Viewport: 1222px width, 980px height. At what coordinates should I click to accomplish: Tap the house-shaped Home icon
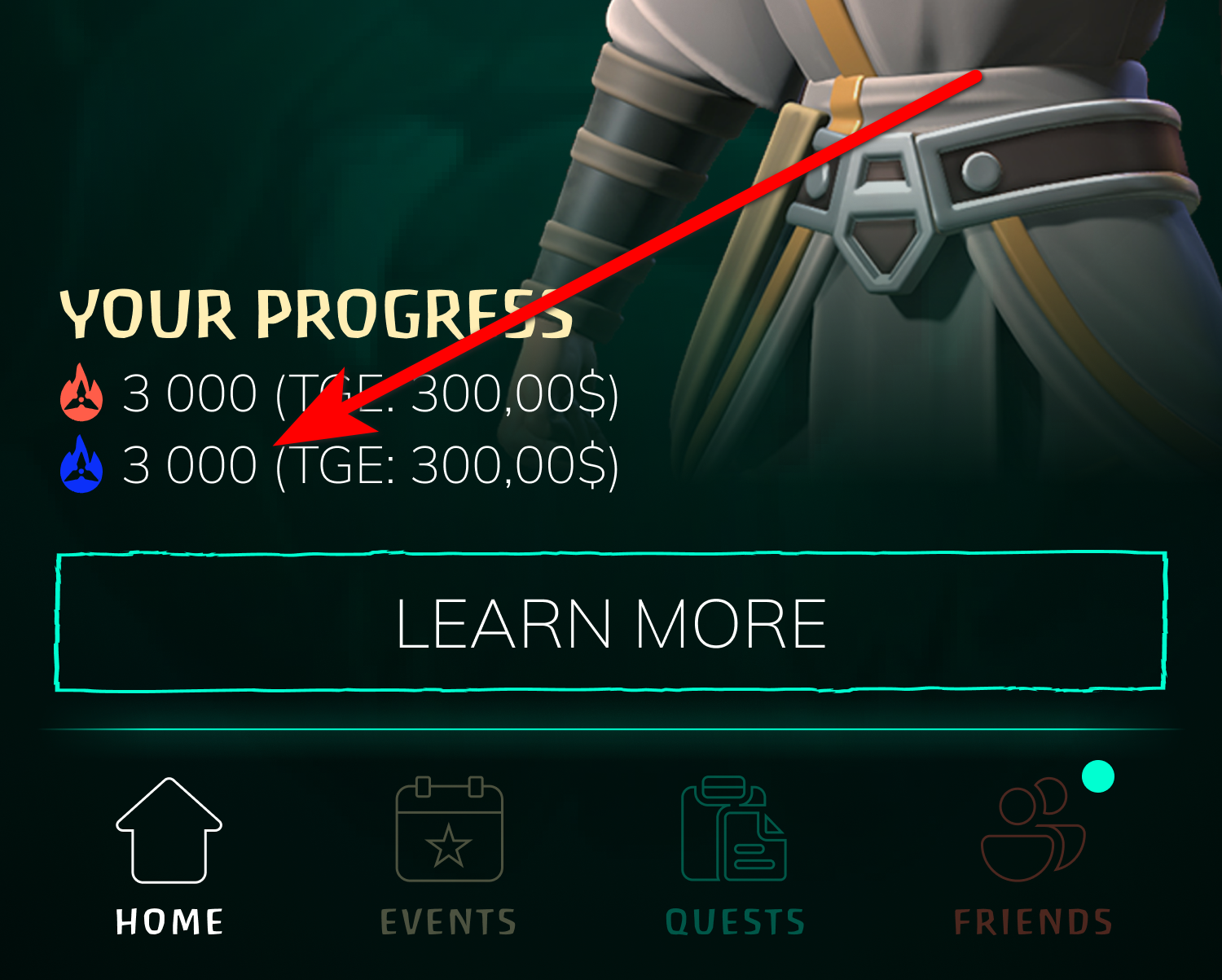point(169,830)
